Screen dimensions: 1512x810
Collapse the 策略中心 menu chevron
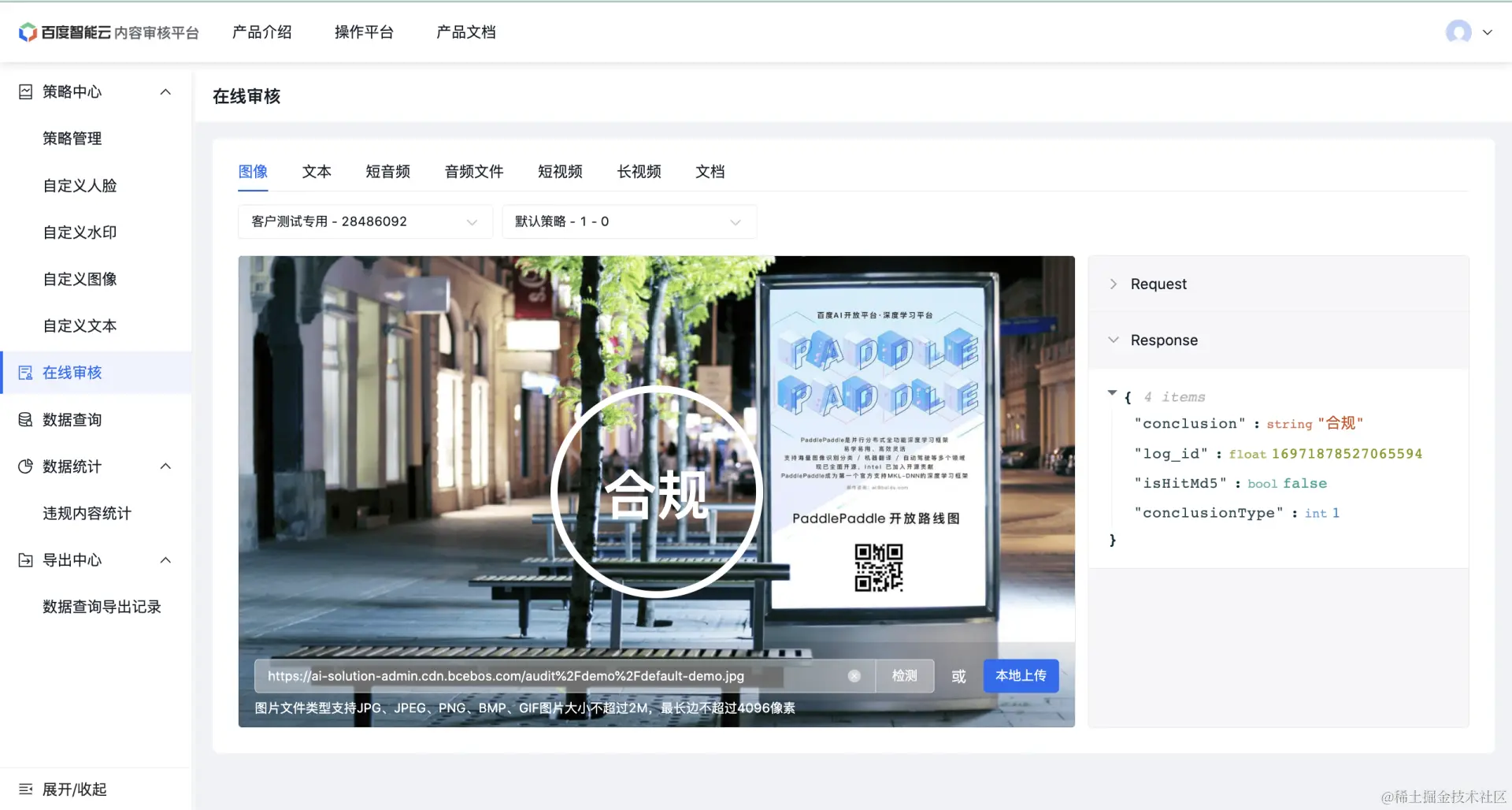(165, 92)
